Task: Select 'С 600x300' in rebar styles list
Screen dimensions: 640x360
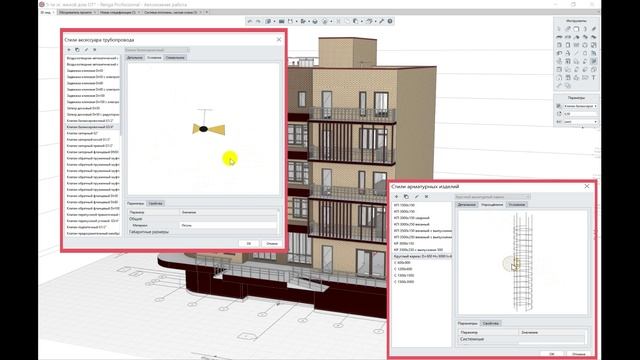Action: [422, 262]
